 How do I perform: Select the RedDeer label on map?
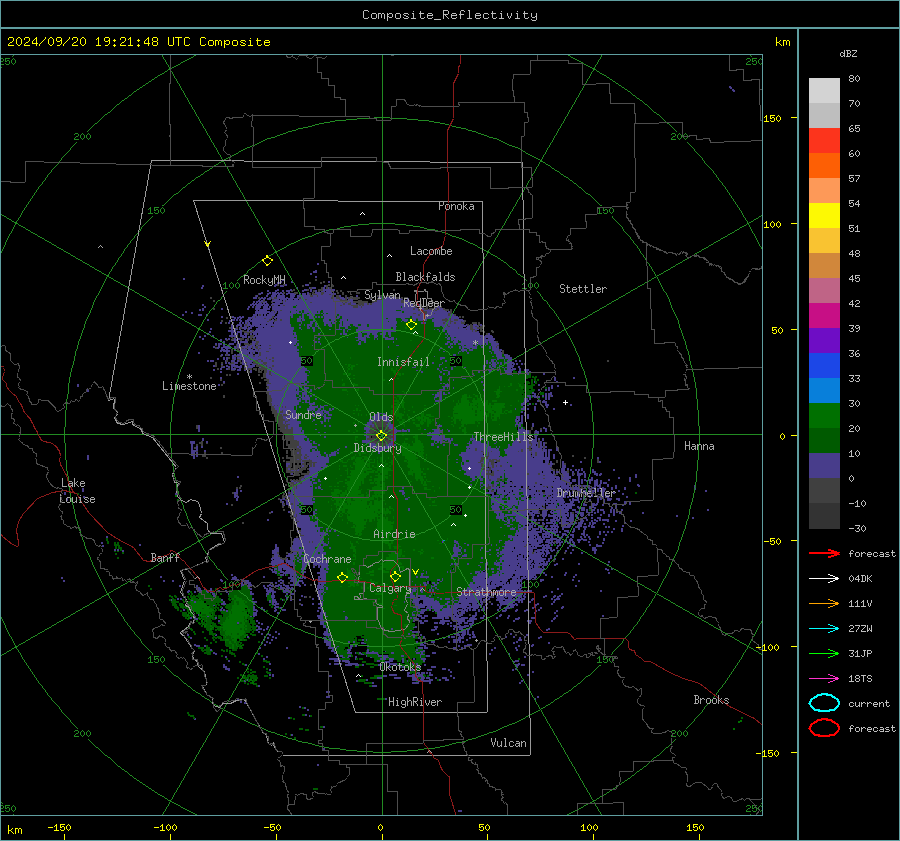click(x=424, y=303)
